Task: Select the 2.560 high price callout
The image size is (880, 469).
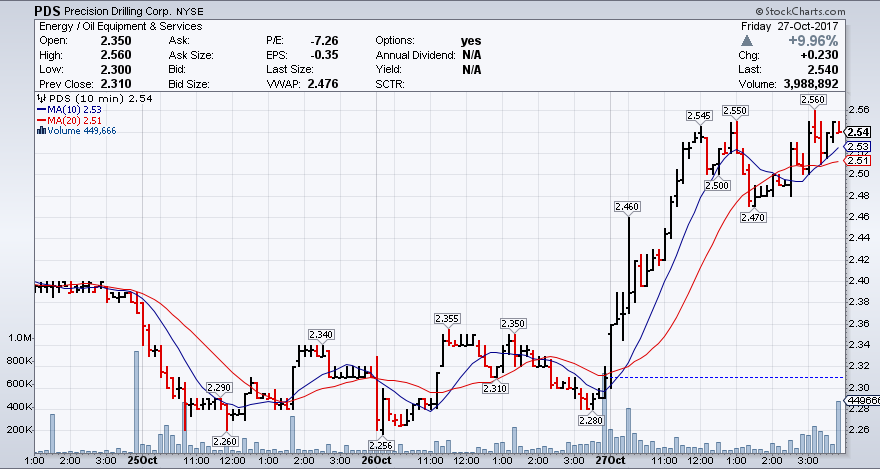Action: coord(813,100)
